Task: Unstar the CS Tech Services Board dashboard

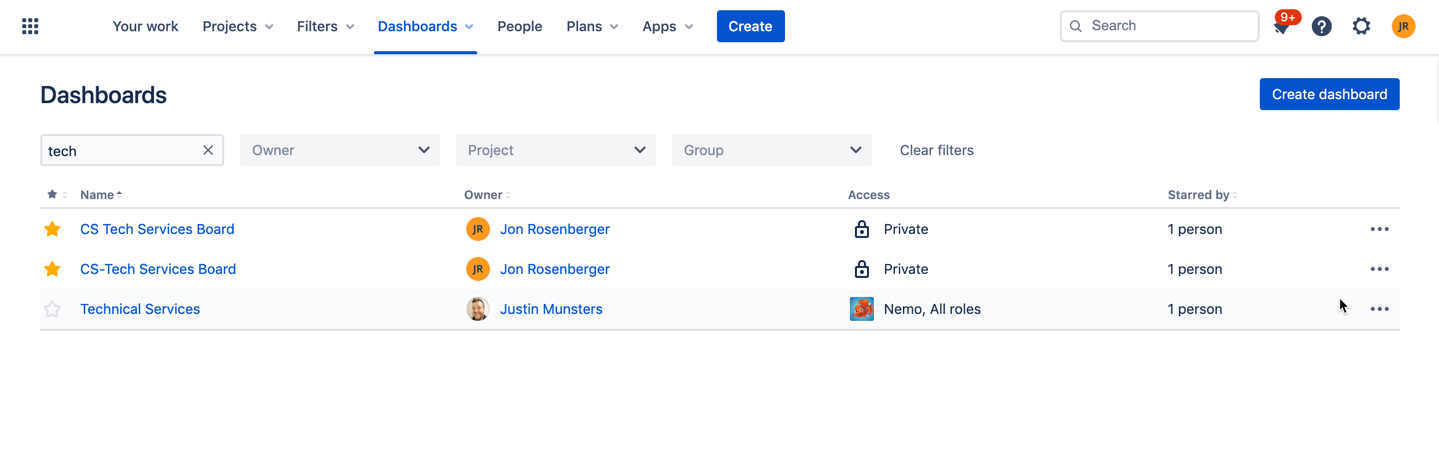Action: [x=52, y=229]
